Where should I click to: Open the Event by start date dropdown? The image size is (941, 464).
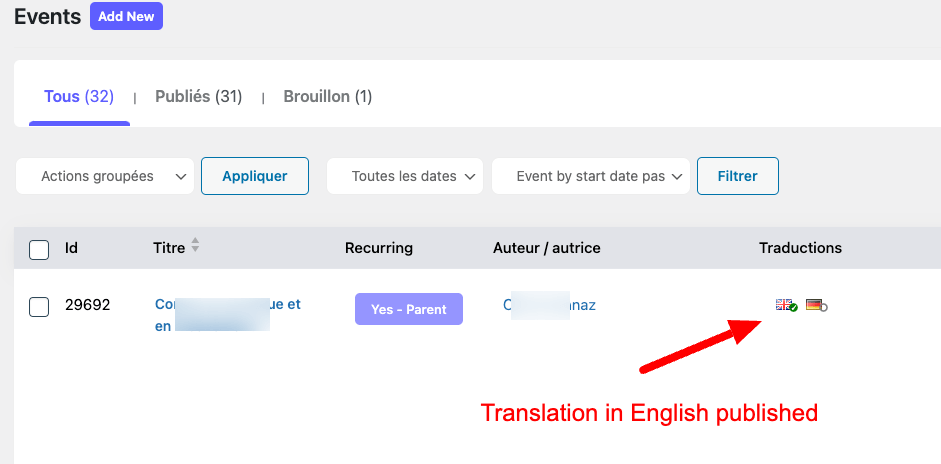tap(591, 176)
